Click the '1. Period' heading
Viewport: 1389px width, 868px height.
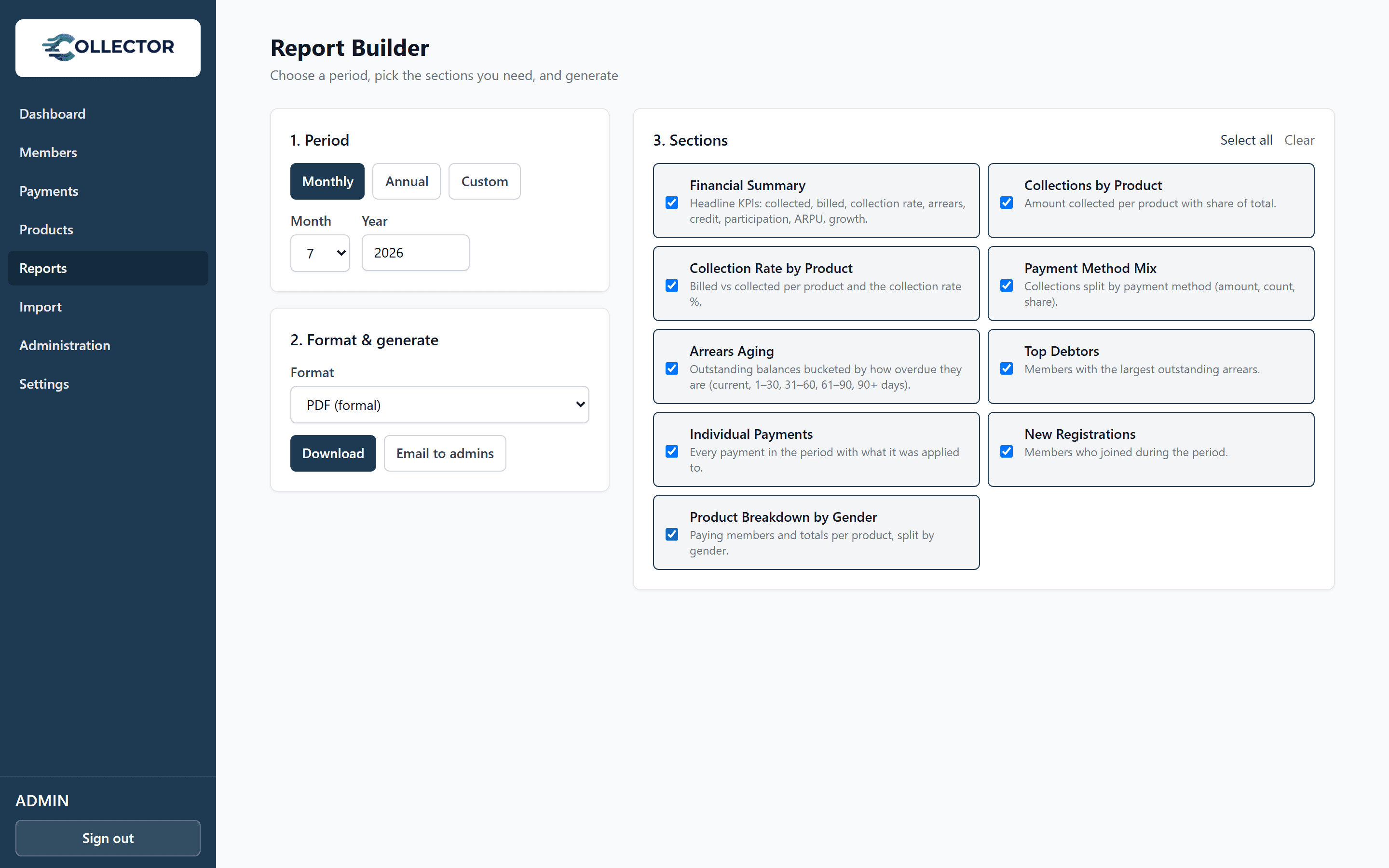point(319,140)
